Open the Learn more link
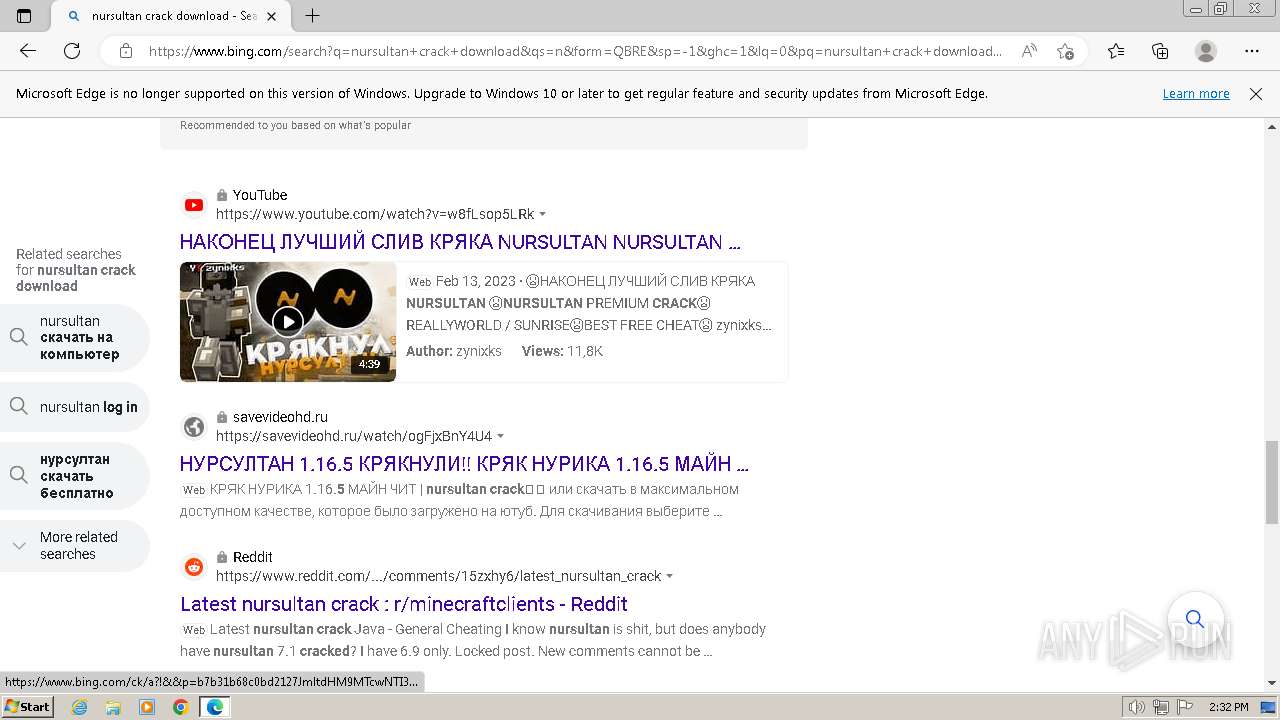Screen dimensions: 1280x720 1196,94
